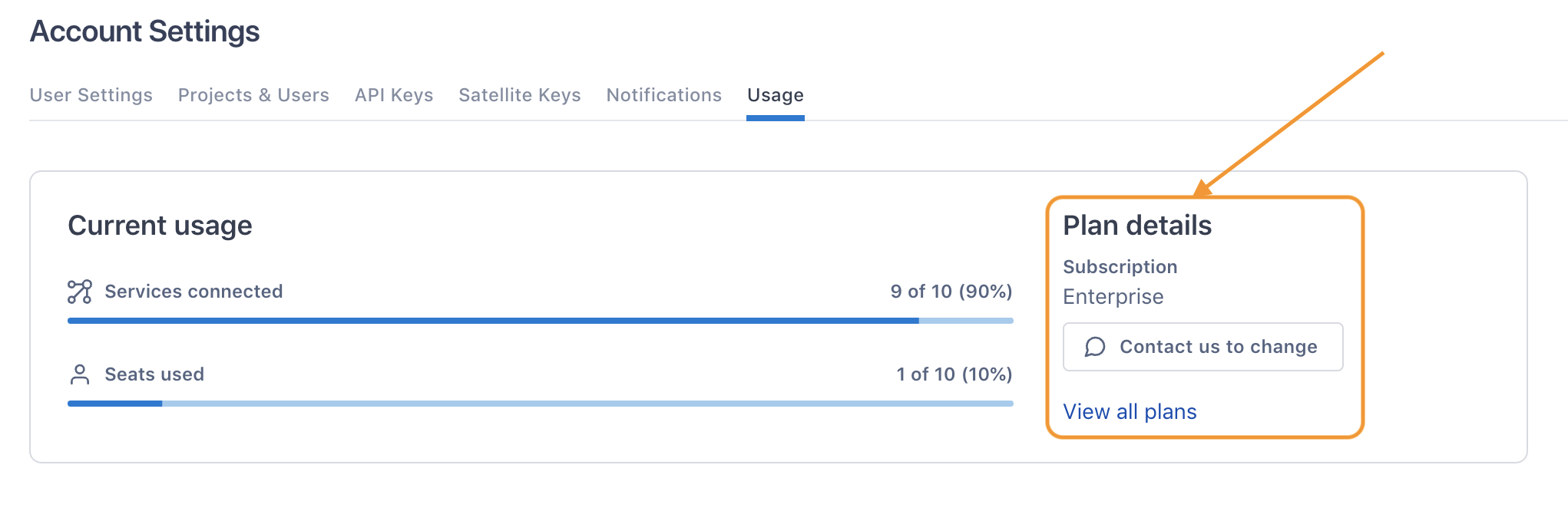Open the Satellite Keys tab

[520, 95]
